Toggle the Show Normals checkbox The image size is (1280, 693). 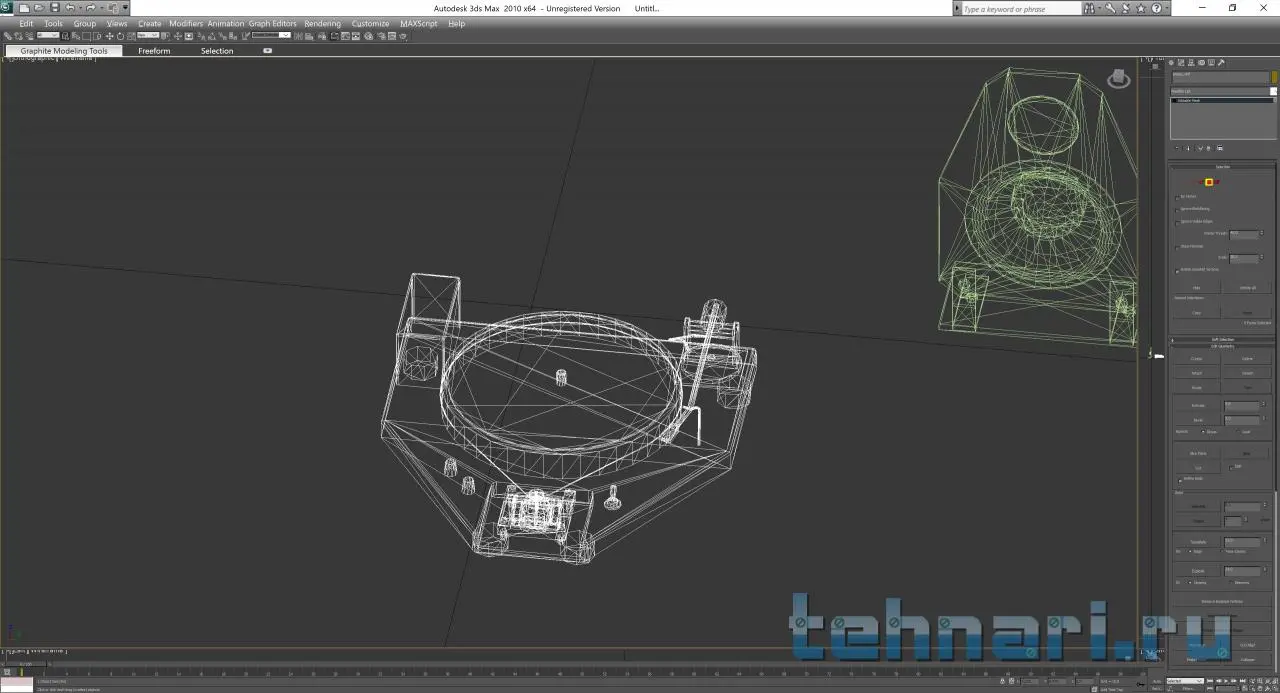pos(1177,246)
